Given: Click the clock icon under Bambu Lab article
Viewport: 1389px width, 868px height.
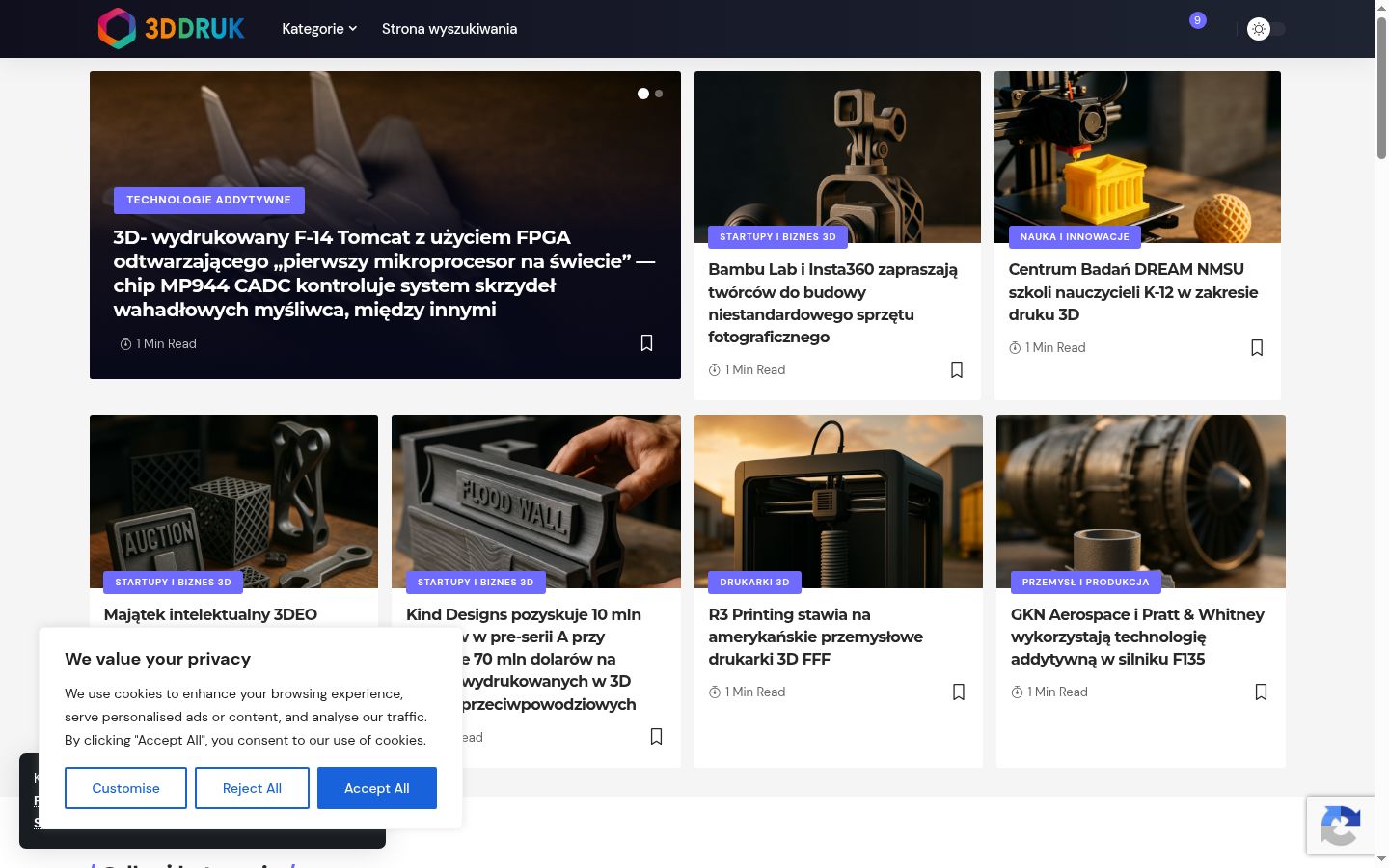Looking at the screenshot, I should tap(715, 370).
